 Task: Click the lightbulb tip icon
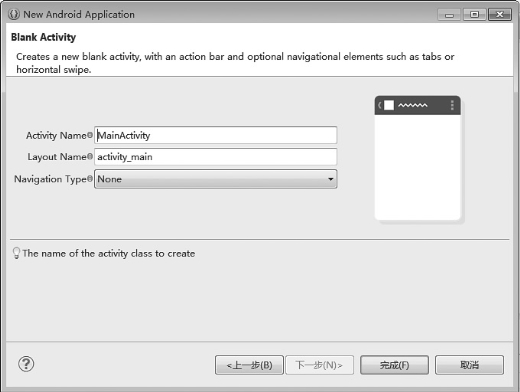click(16, 253)
